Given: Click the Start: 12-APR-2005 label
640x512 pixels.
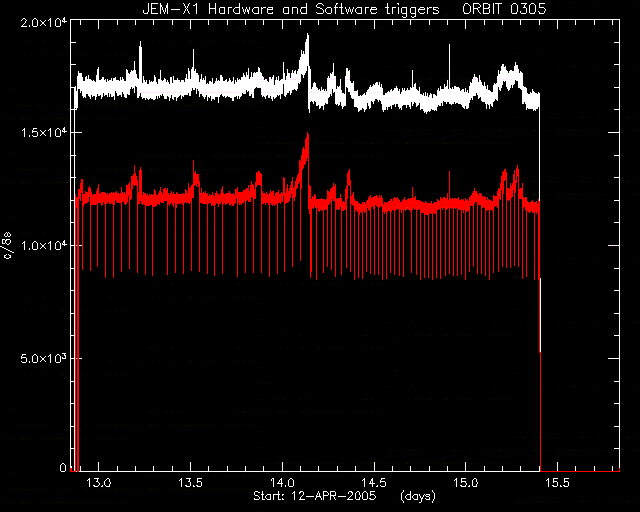Looking at the screenshot, I should click(x=315, y=496).
